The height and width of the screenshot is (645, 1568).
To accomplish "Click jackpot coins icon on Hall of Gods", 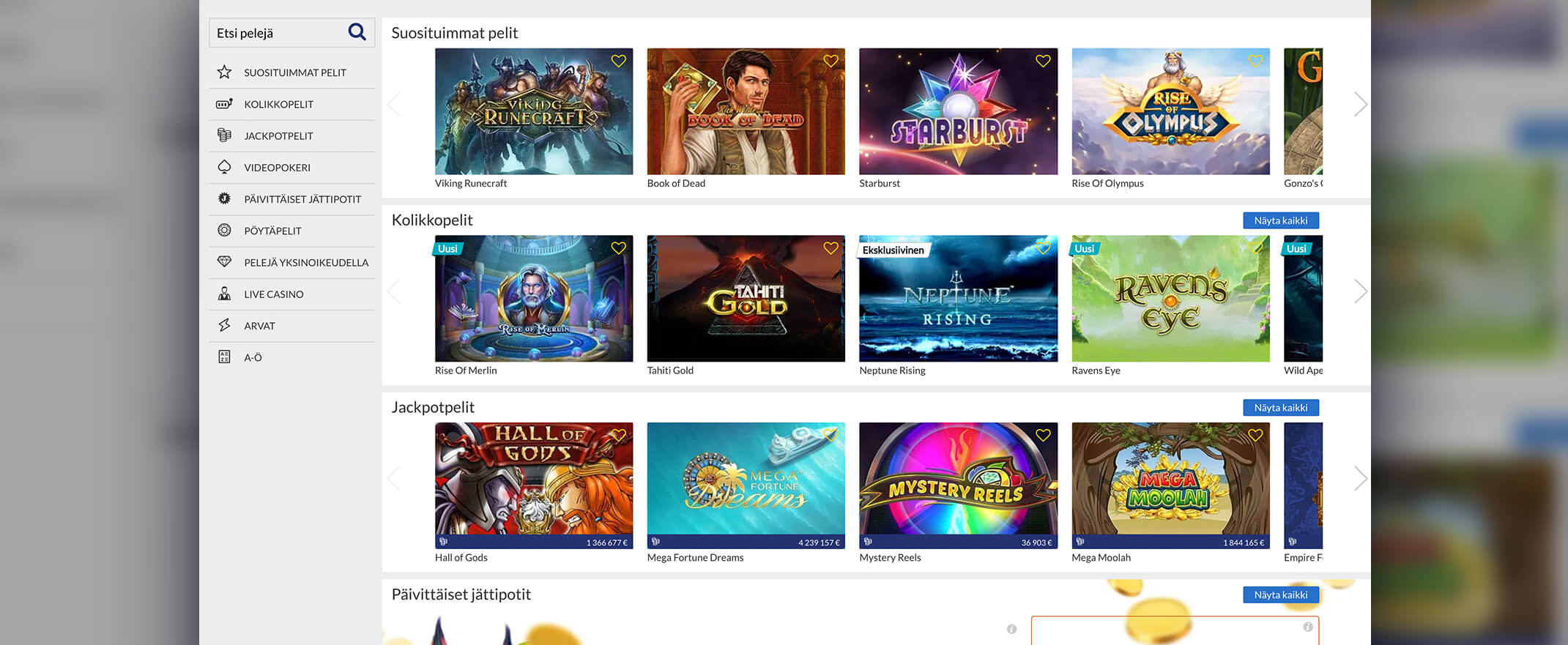I will [443, 542].
